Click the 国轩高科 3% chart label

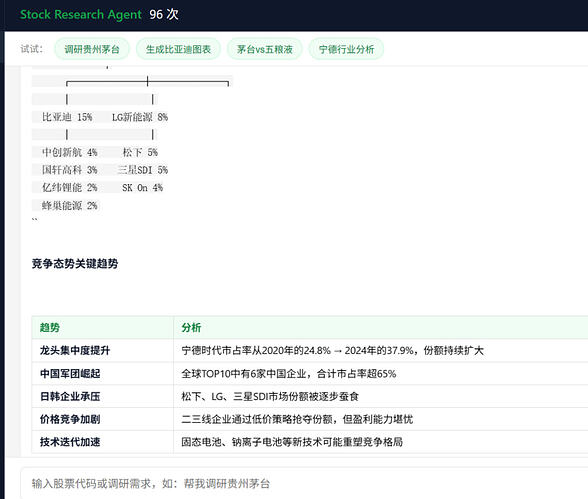click(69, 170)
